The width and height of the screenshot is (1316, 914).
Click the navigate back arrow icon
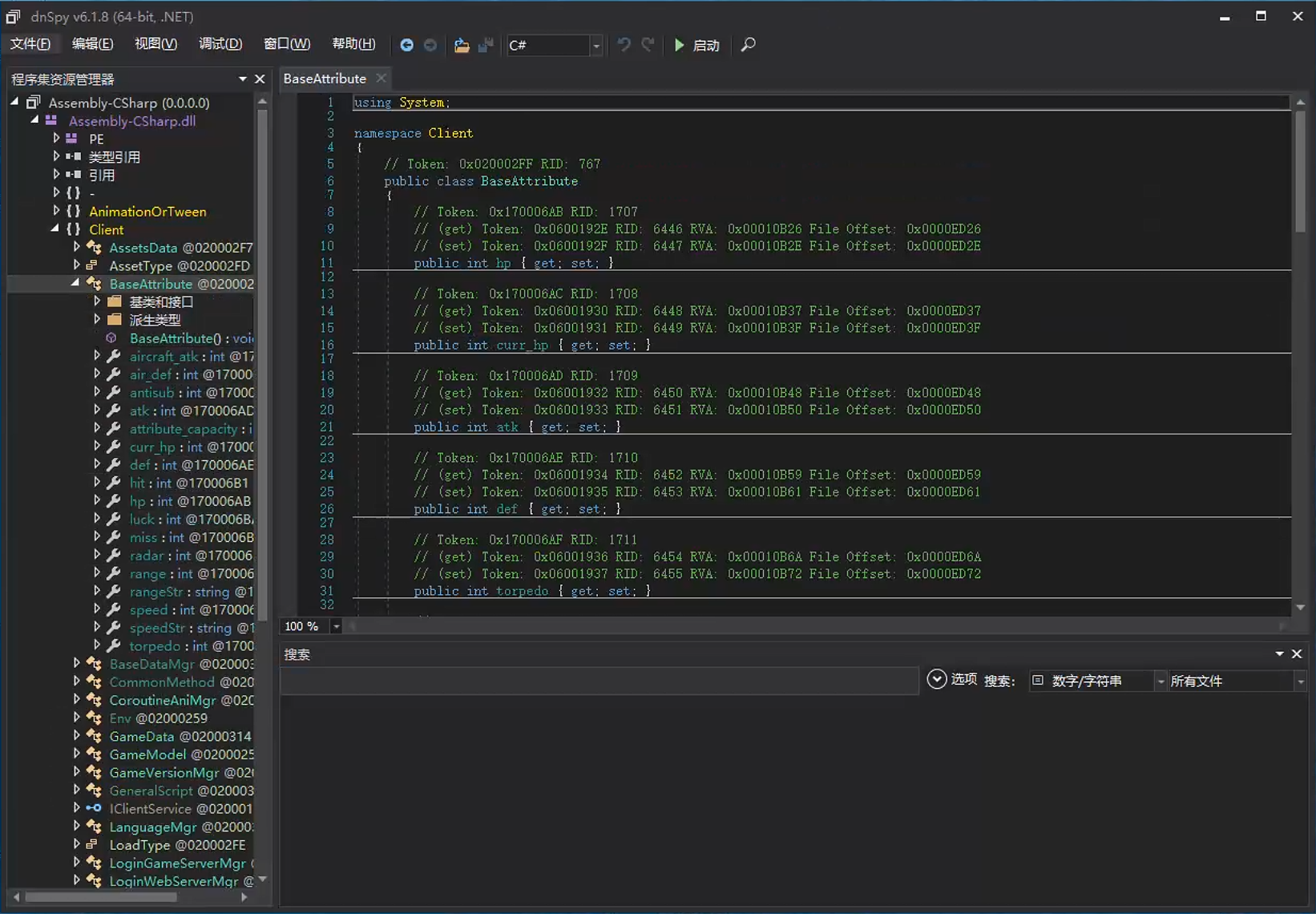point(406,45)
